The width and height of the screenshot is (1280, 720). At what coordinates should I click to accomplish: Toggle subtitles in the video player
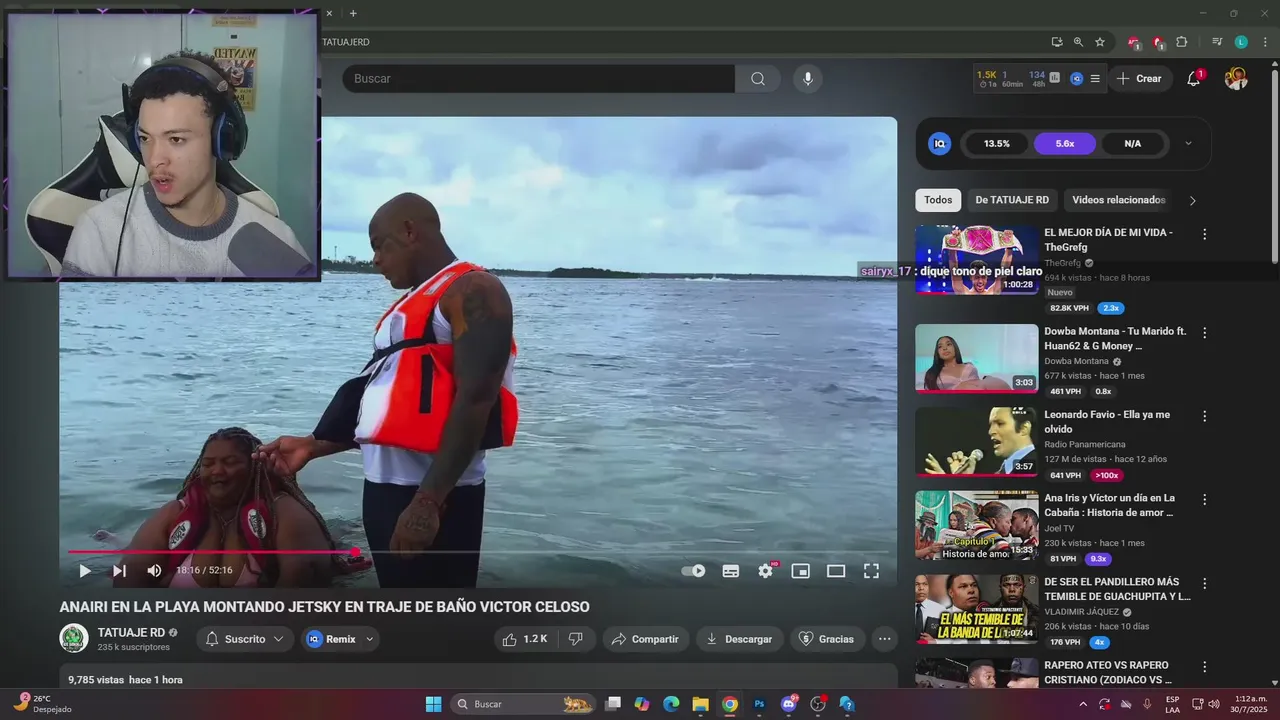click(731, 571)
